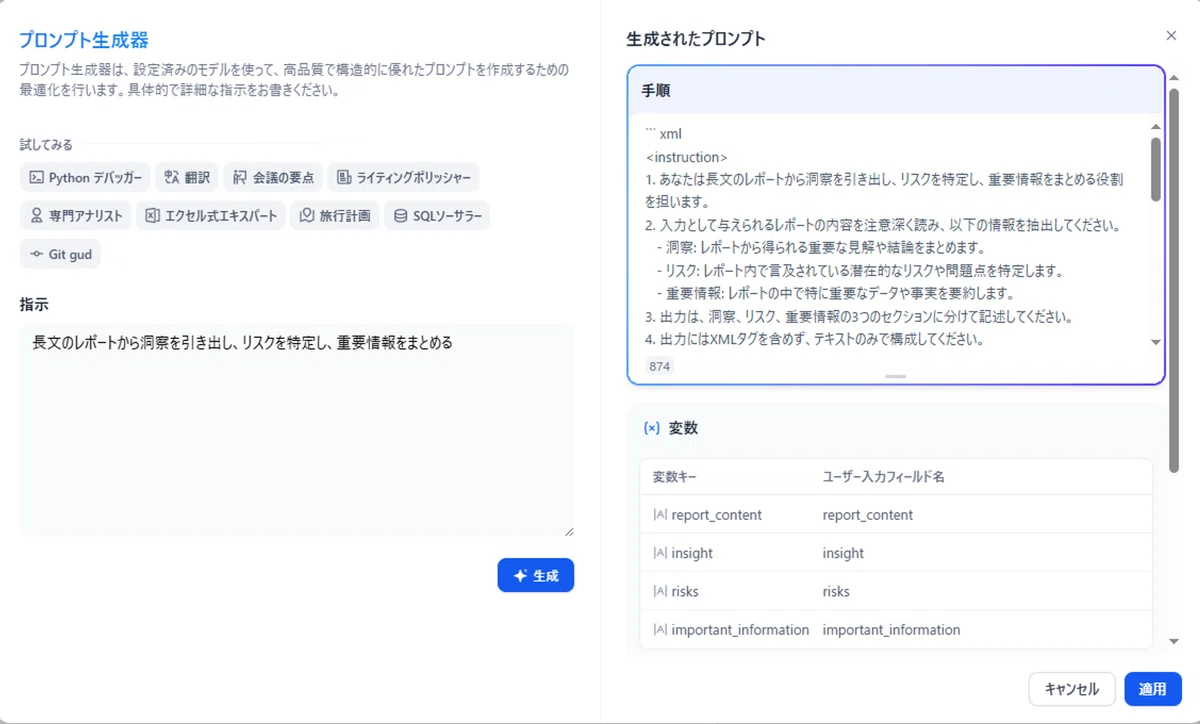Click the person icon on 専門アナリスト
1200x724 pixels.
pos(36,215)
